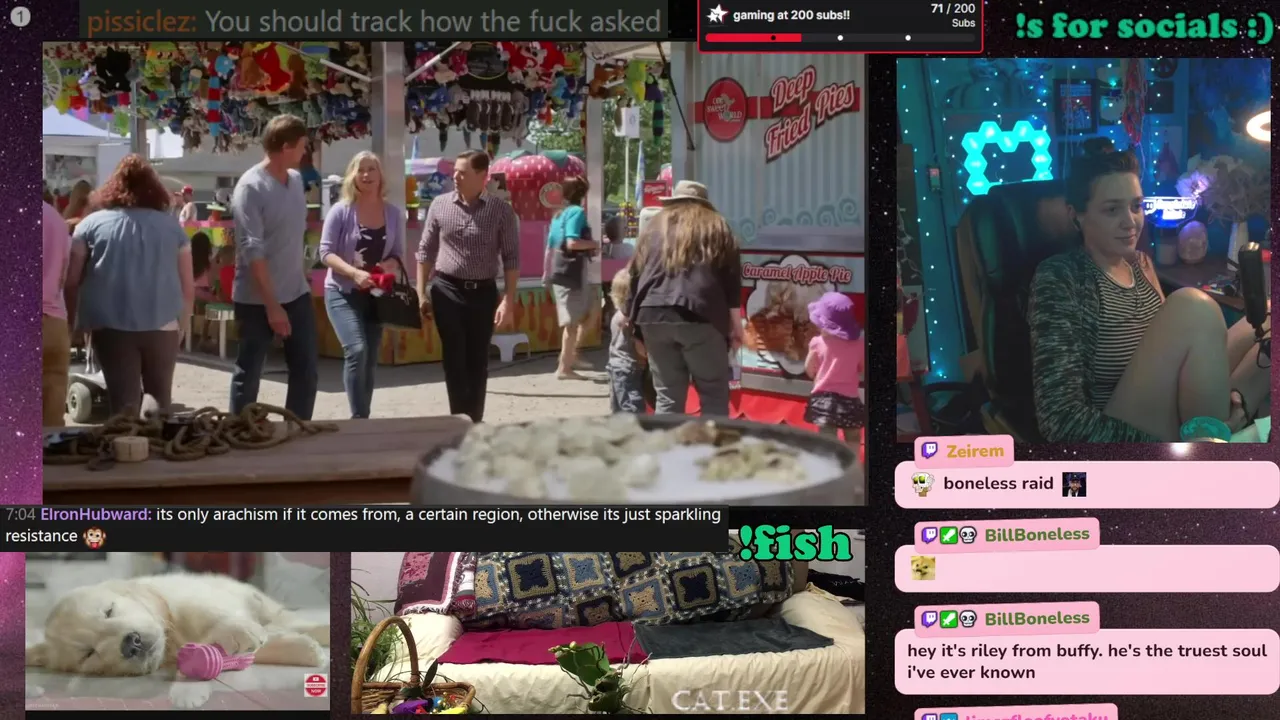Click the sleeping puppy video panel

coord(177,631)
